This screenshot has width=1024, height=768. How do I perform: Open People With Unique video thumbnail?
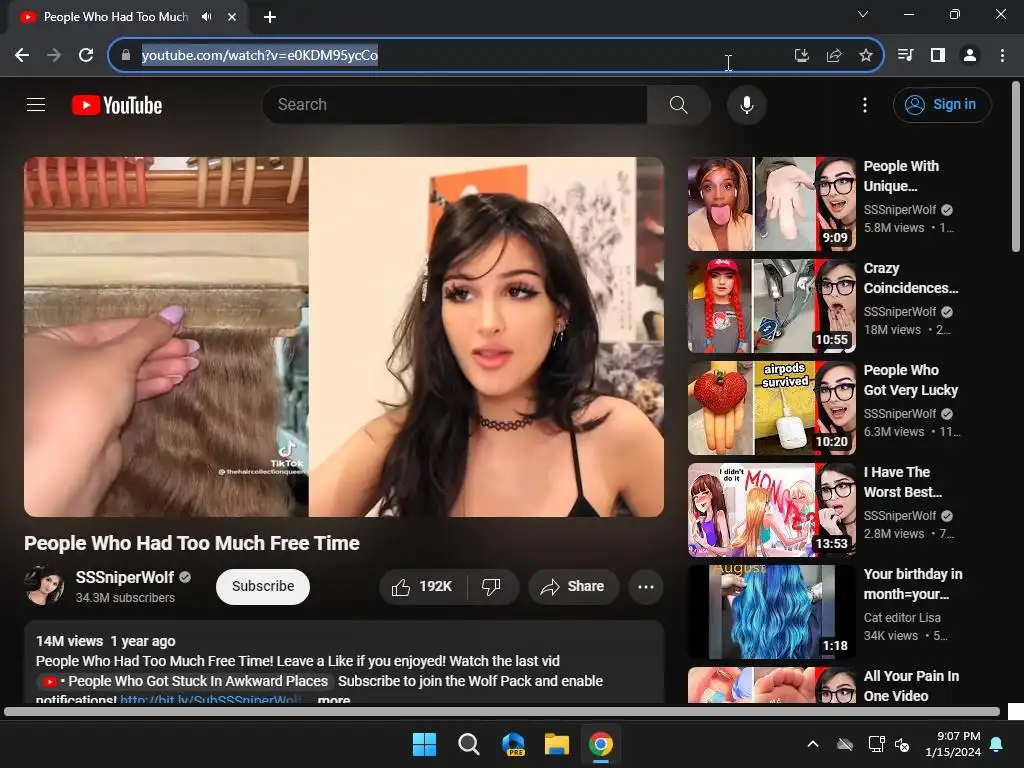click(771, 204)
